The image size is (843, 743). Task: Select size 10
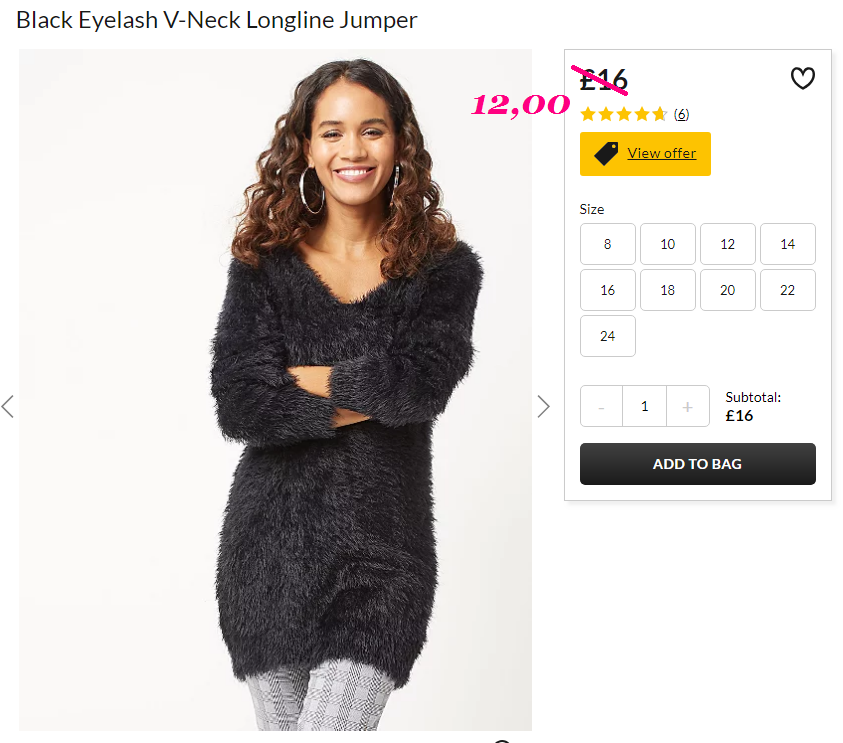click(x=668, y=244)
